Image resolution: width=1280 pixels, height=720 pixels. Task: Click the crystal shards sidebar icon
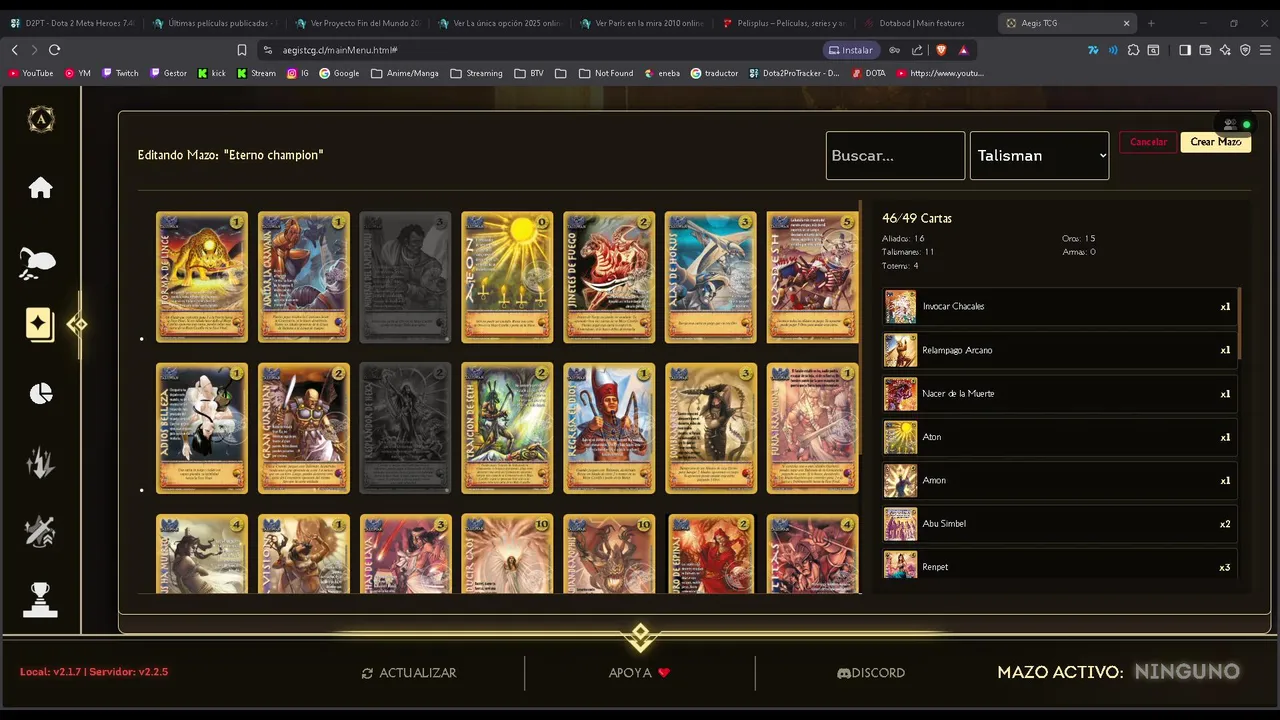(x=40, y=463)
